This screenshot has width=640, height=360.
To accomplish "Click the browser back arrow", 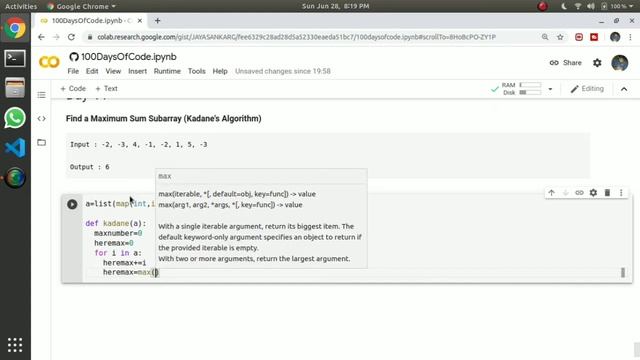I will (41, 37).
